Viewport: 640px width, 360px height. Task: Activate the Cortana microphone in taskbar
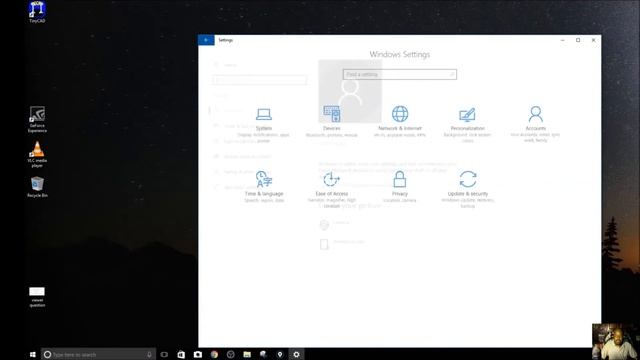(x=149, y=354)
